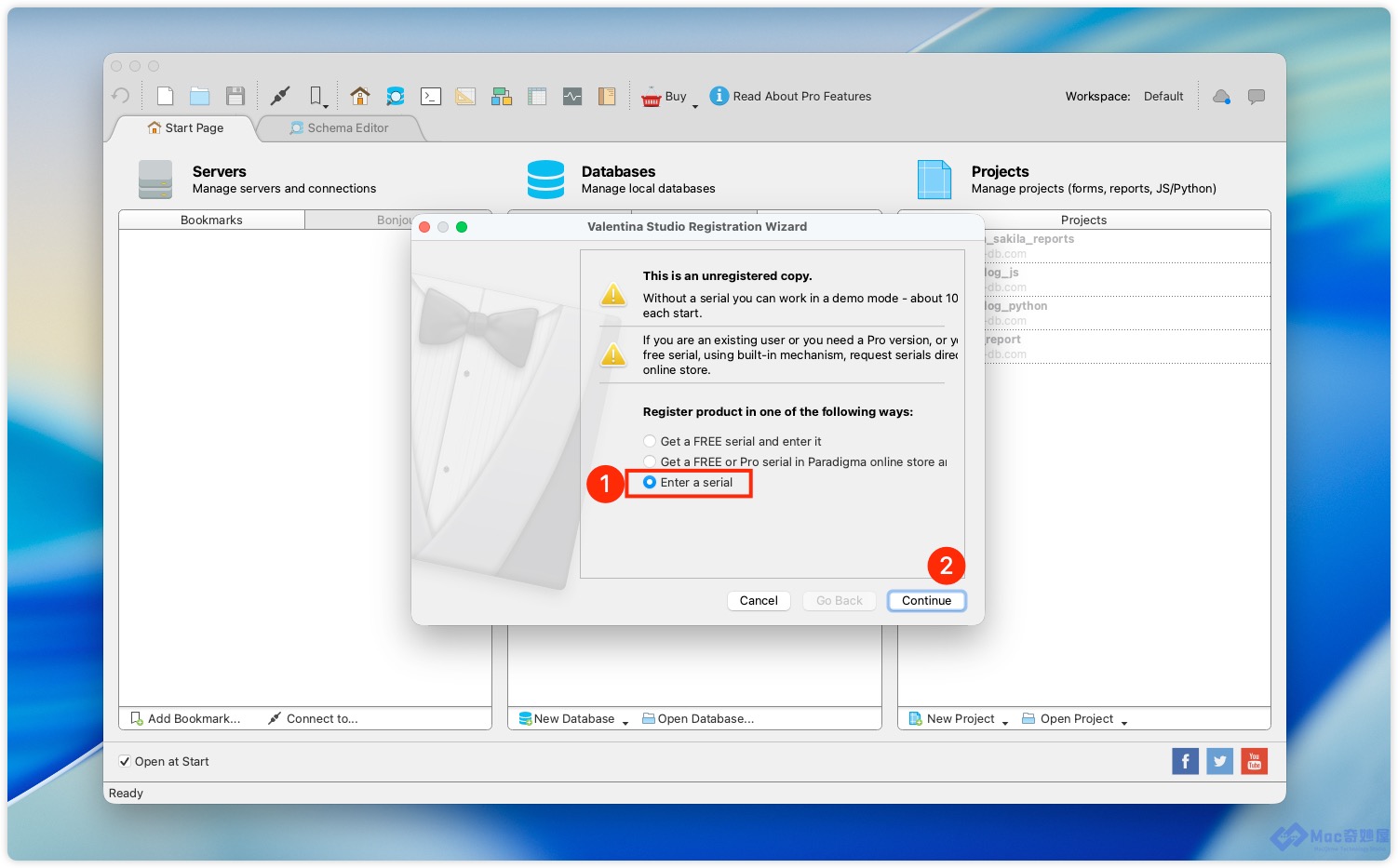Open the SQL console terminal icon

[x=431, y=96]
